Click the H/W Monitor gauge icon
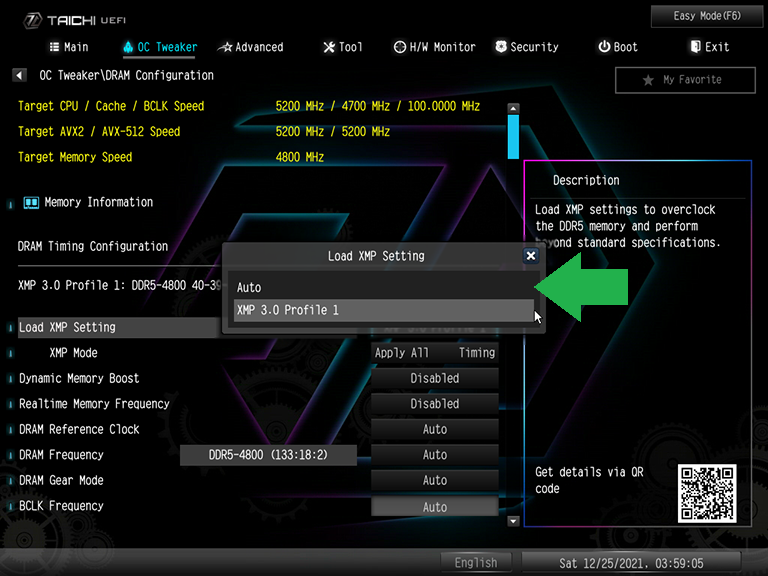 point(400,47)
